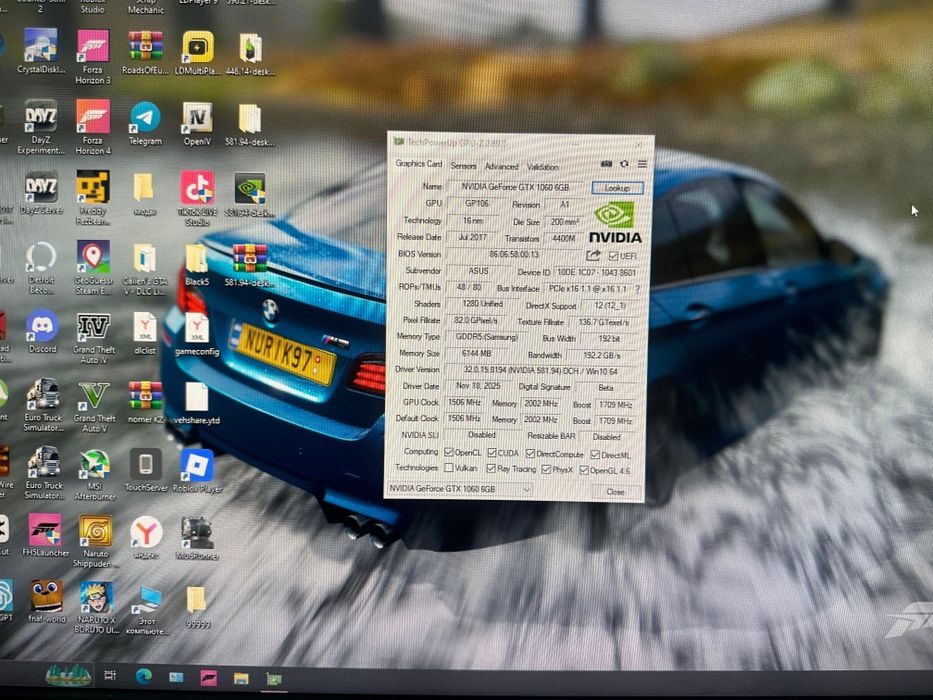Select the dlclist XML file
The image size is (933, 700).
[145, 333]
